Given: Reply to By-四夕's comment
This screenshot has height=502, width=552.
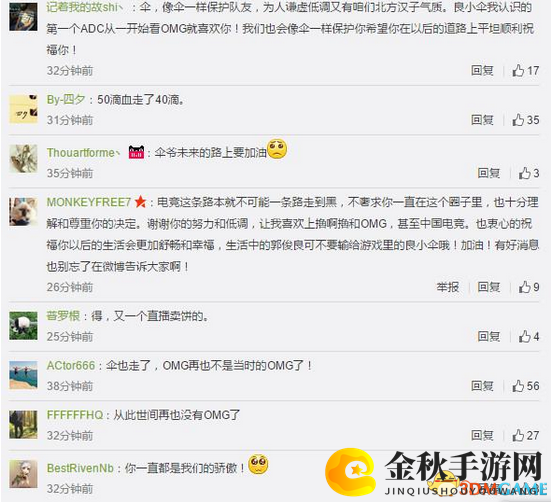Looking at the screenshot, I should coord(482,120).
